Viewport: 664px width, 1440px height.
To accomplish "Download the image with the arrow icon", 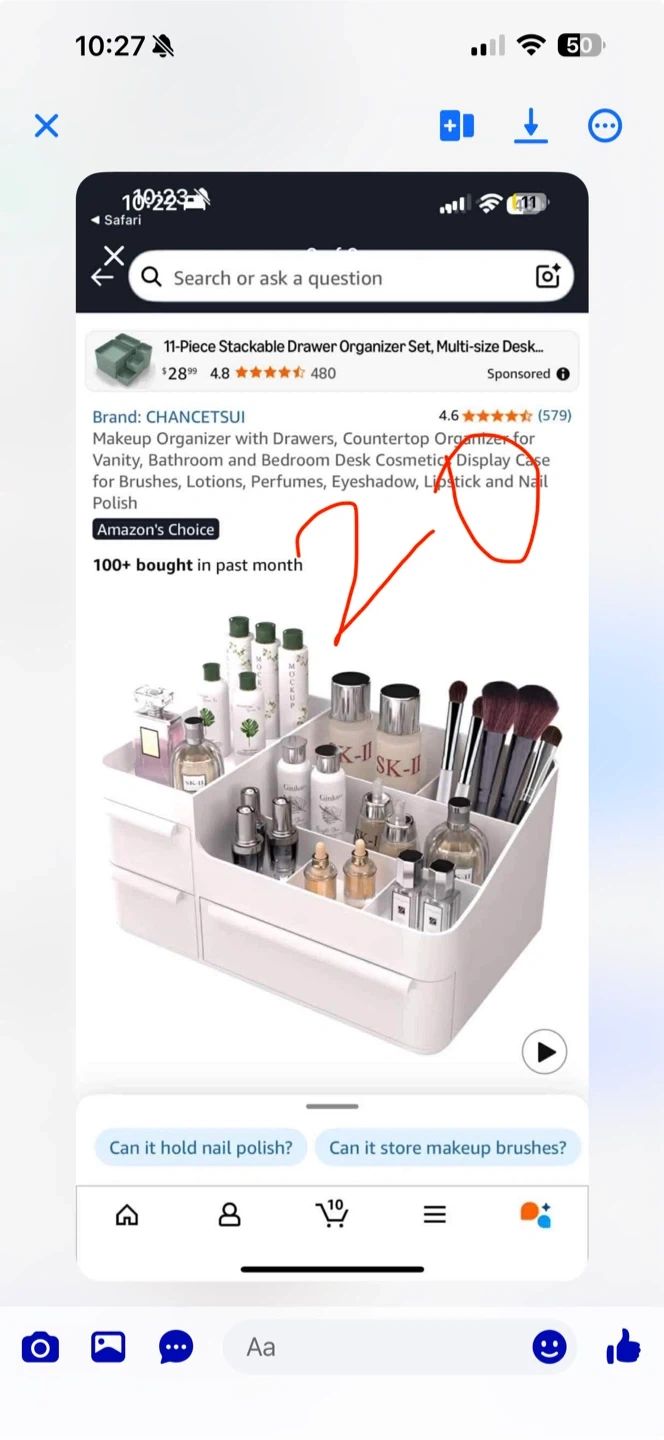I will [x=531, y=126].
